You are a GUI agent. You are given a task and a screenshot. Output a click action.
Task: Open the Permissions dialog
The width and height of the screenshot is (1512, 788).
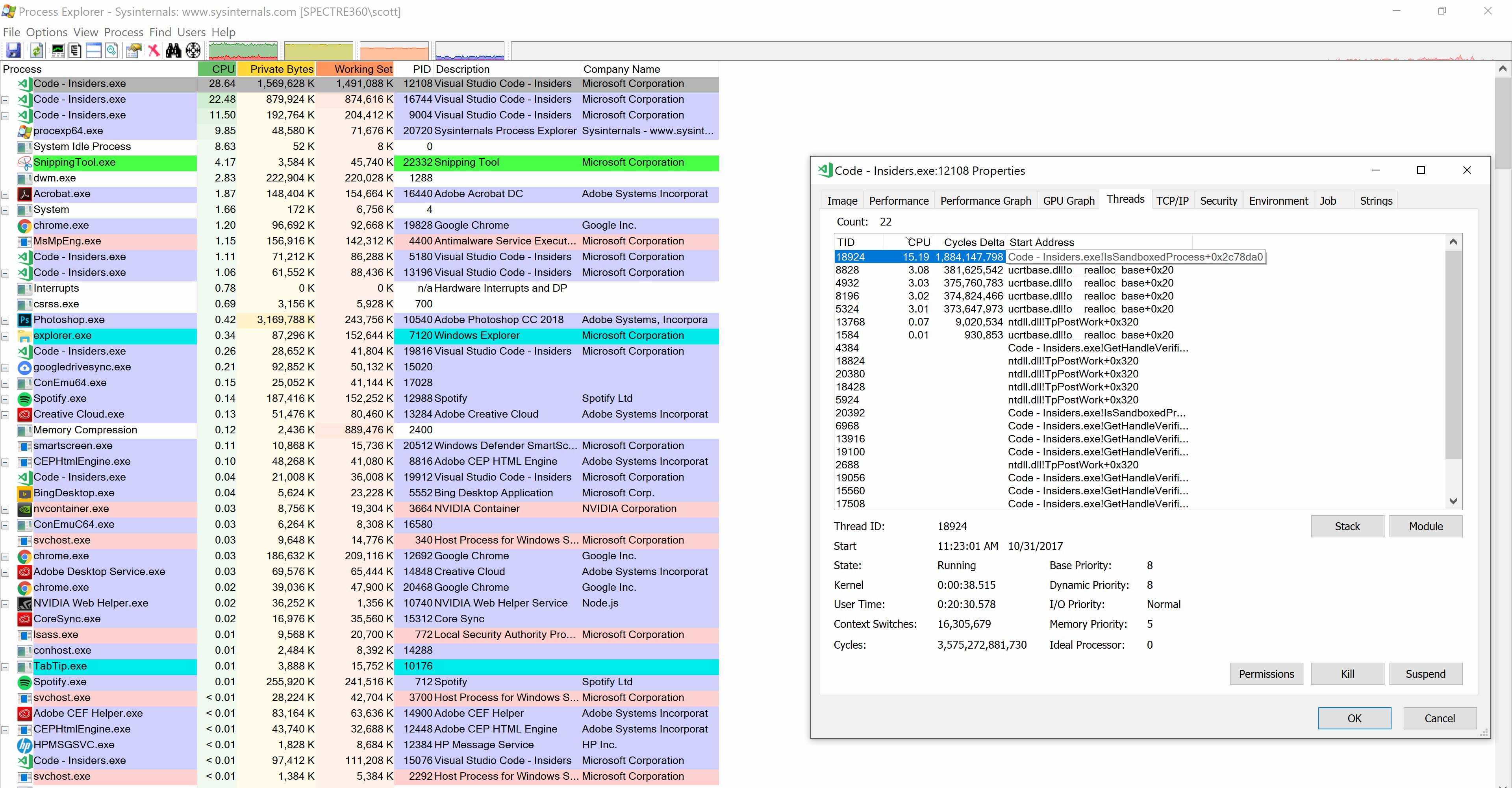click(x=1266, y=673)
